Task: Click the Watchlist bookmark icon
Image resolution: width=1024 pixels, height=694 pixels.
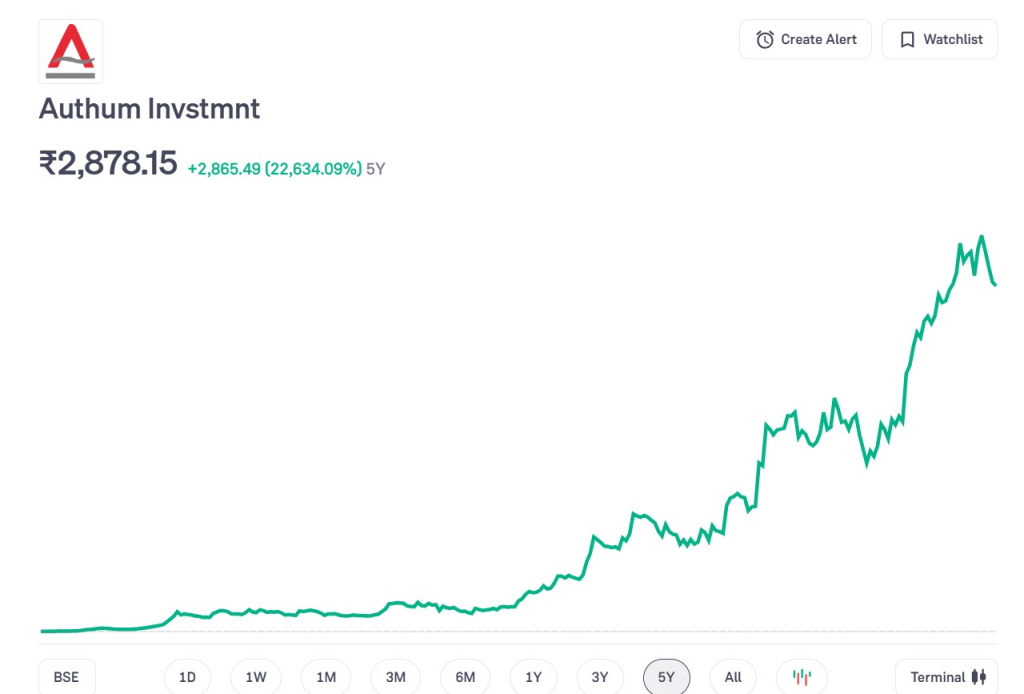Action: coord(907,40)
